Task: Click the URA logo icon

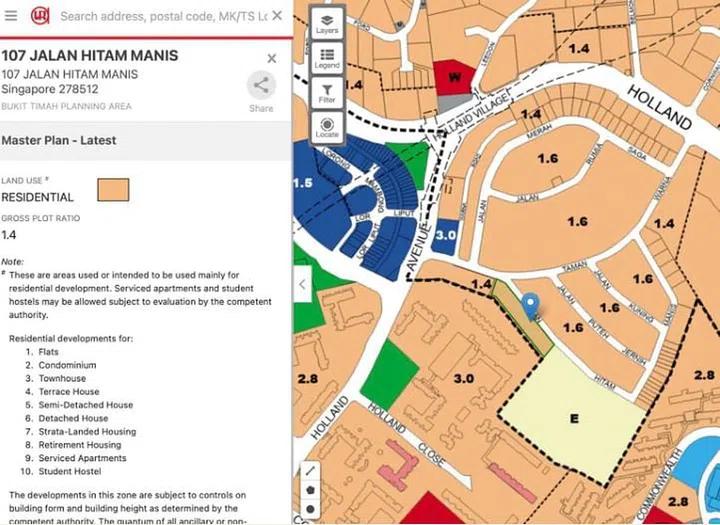Action: (41, 16)
